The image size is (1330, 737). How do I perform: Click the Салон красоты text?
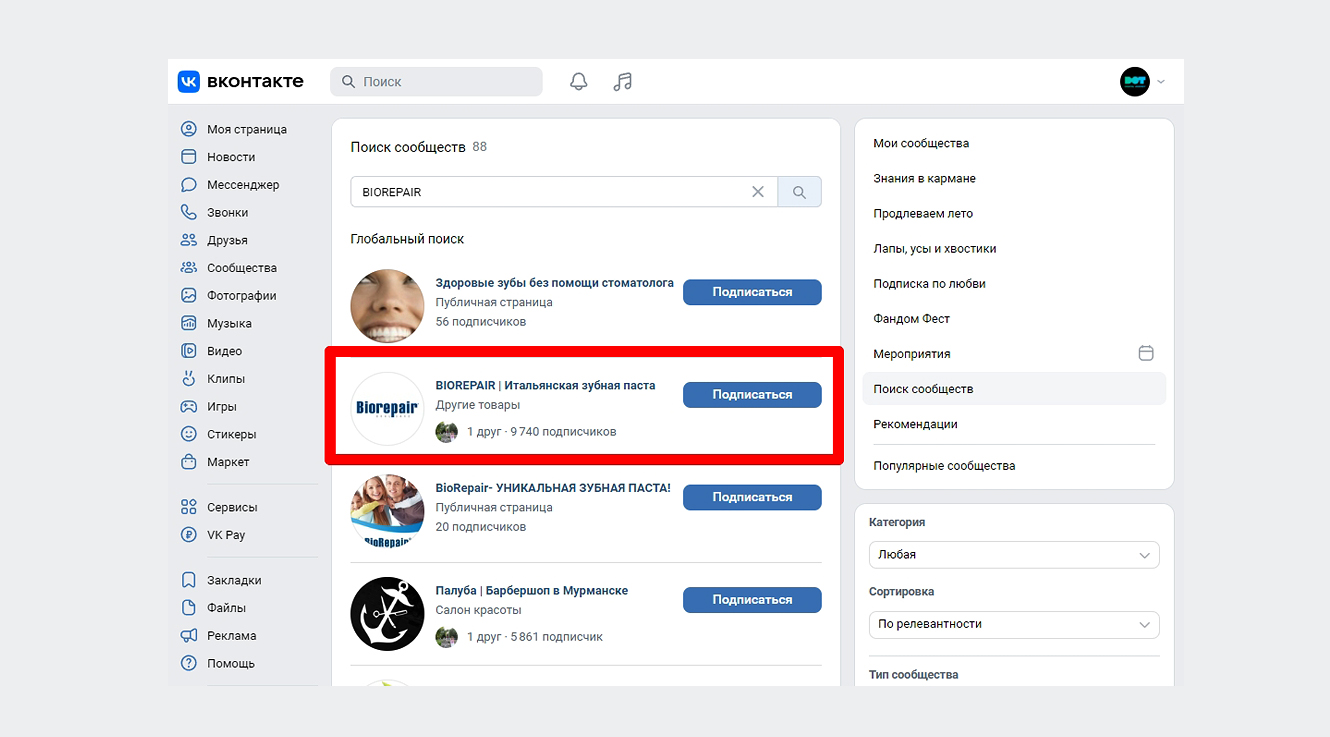pos(478,610)
